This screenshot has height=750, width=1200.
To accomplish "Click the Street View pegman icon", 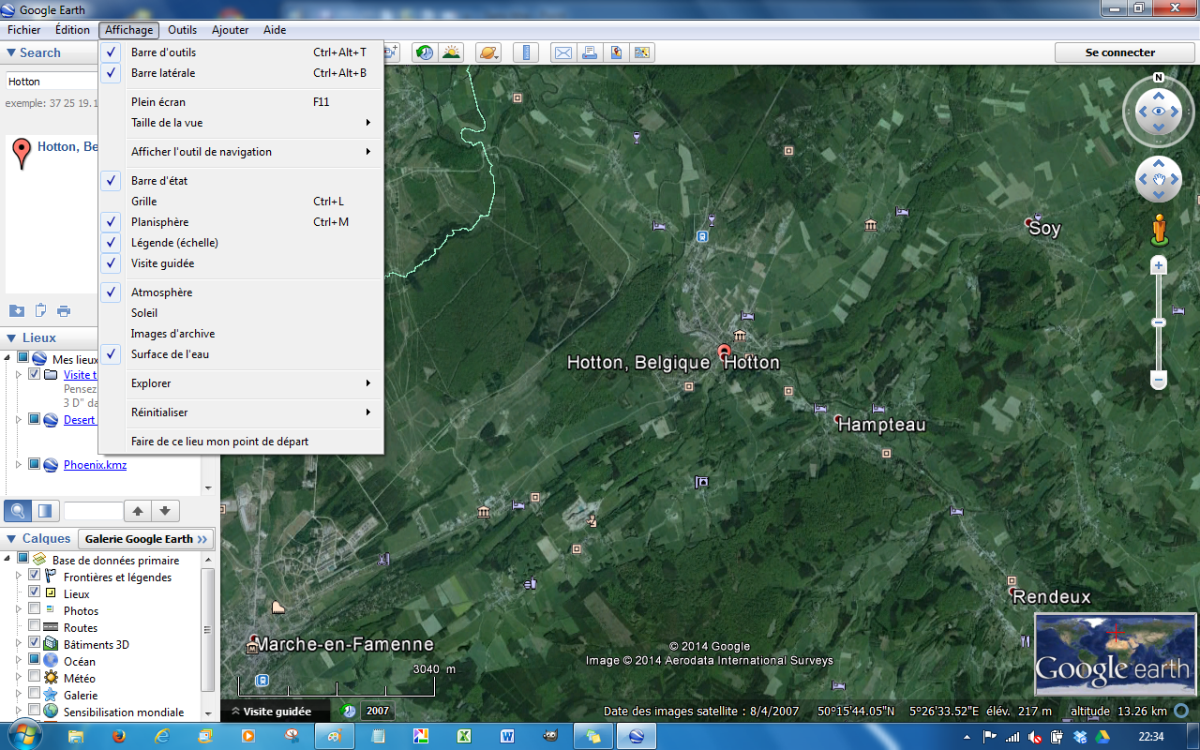I will (x=1159, y=229).
